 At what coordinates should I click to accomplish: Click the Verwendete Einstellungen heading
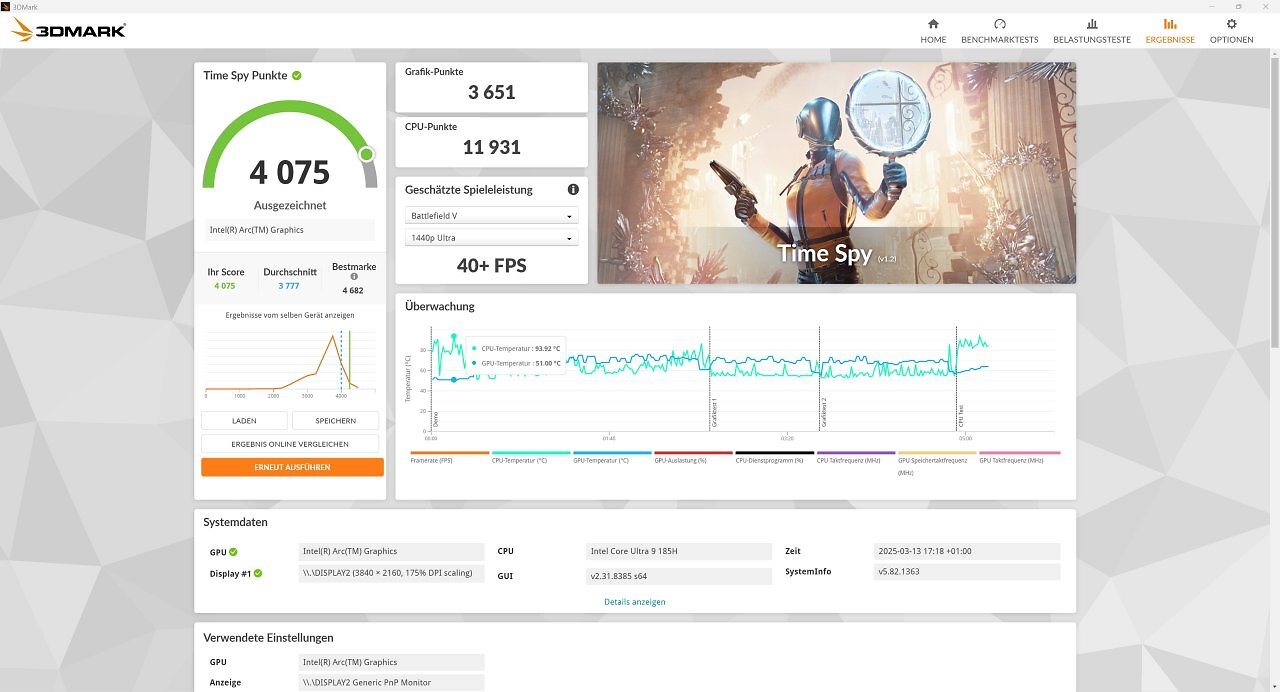(x=268, y=637)
